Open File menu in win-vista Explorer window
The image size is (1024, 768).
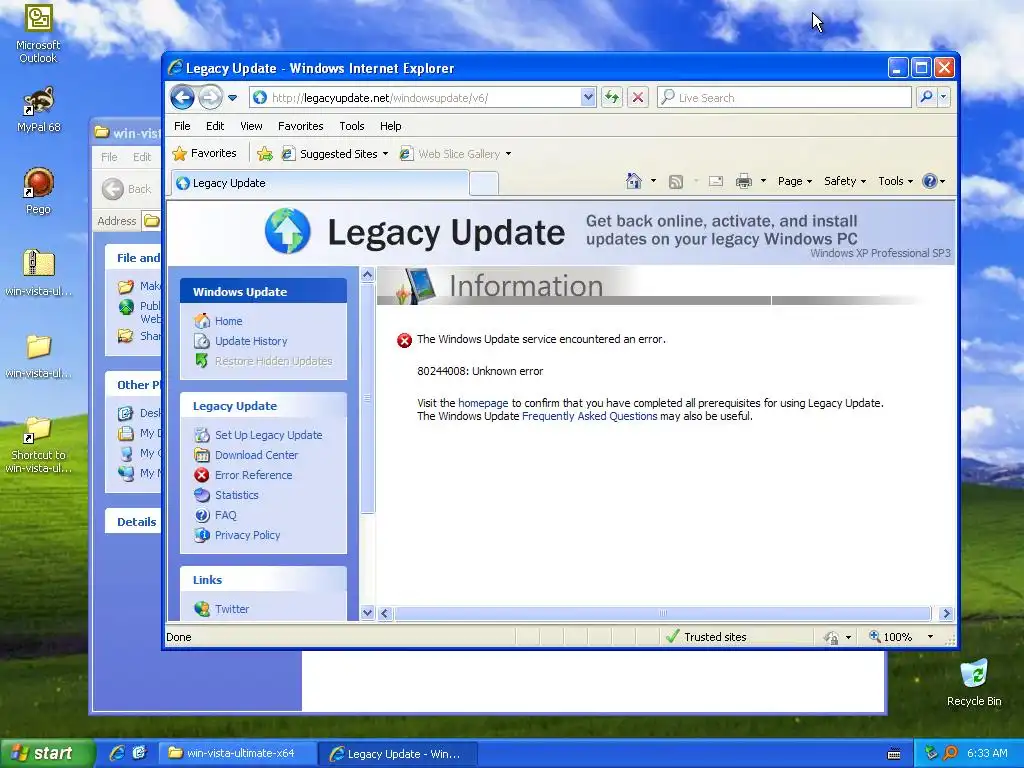tap(109, 157)
